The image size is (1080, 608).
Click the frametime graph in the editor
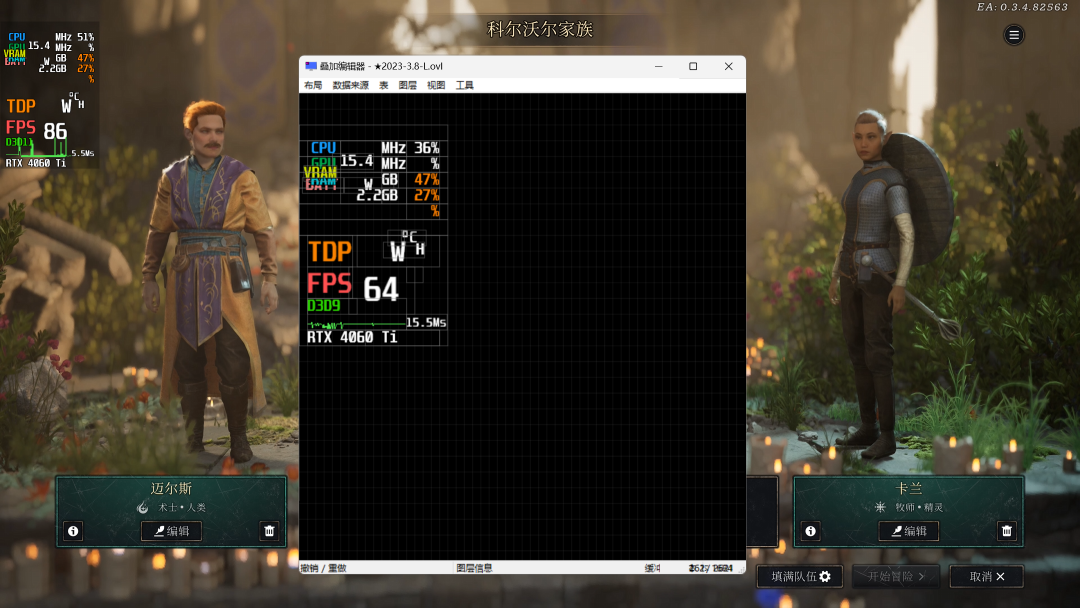click(x=356, y=324)
